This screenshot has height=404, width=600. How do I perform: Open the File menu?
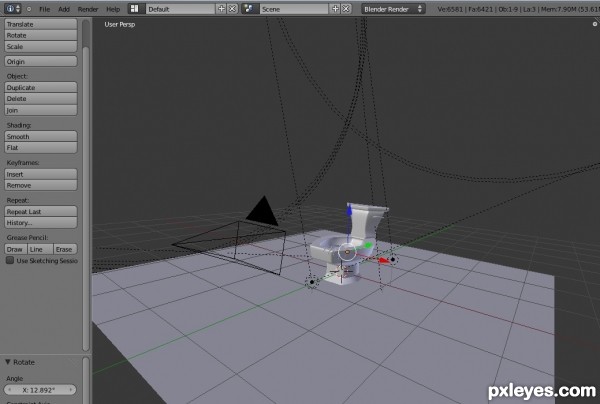click(44, 9)
